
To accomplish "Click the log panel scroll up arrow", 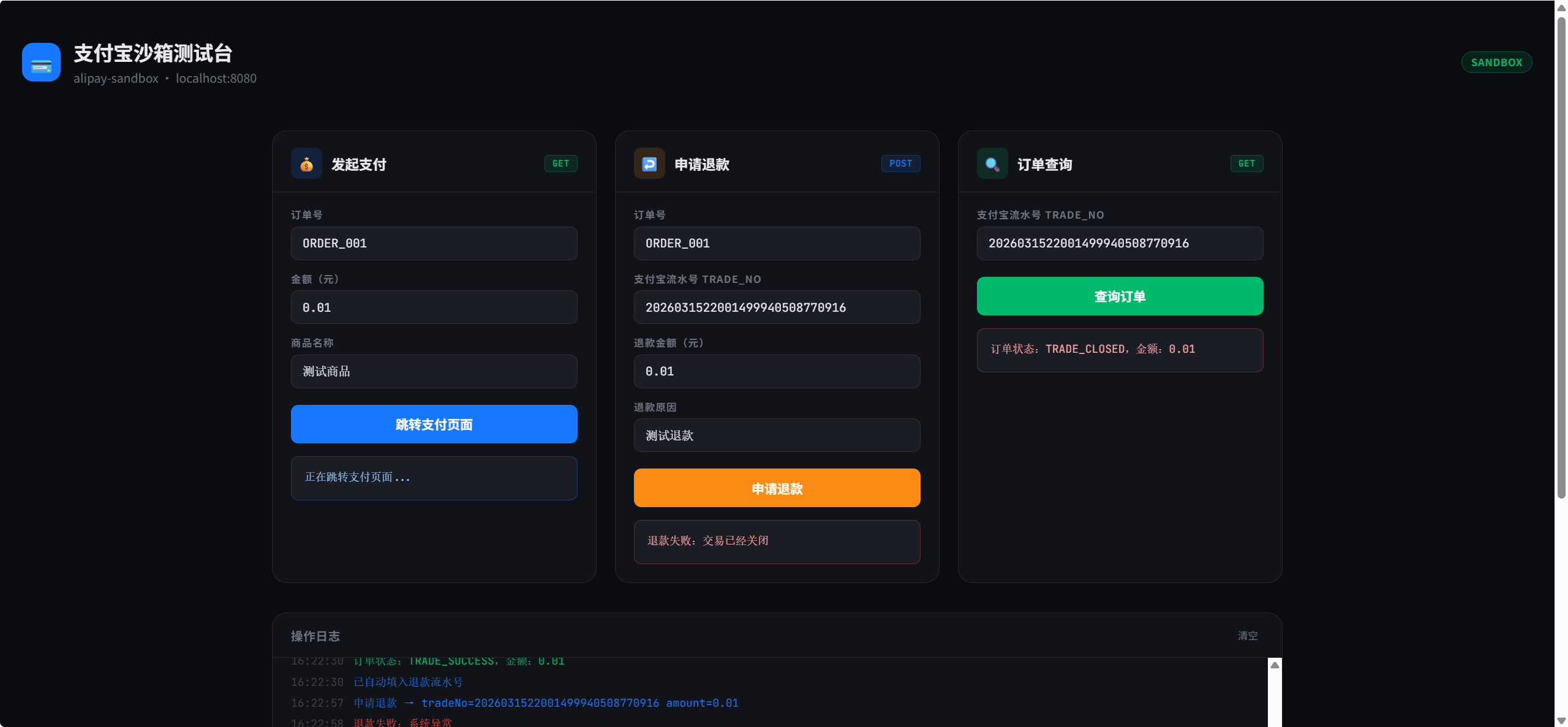I will (1275, 665).
